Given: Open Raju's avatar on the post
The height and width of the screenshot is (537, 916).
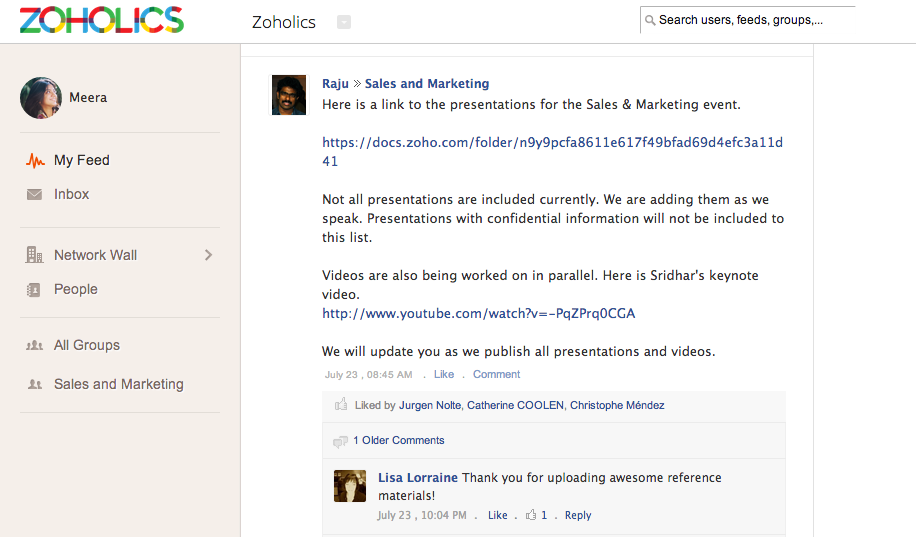Looking at the screenshot, I should (289, 95).
